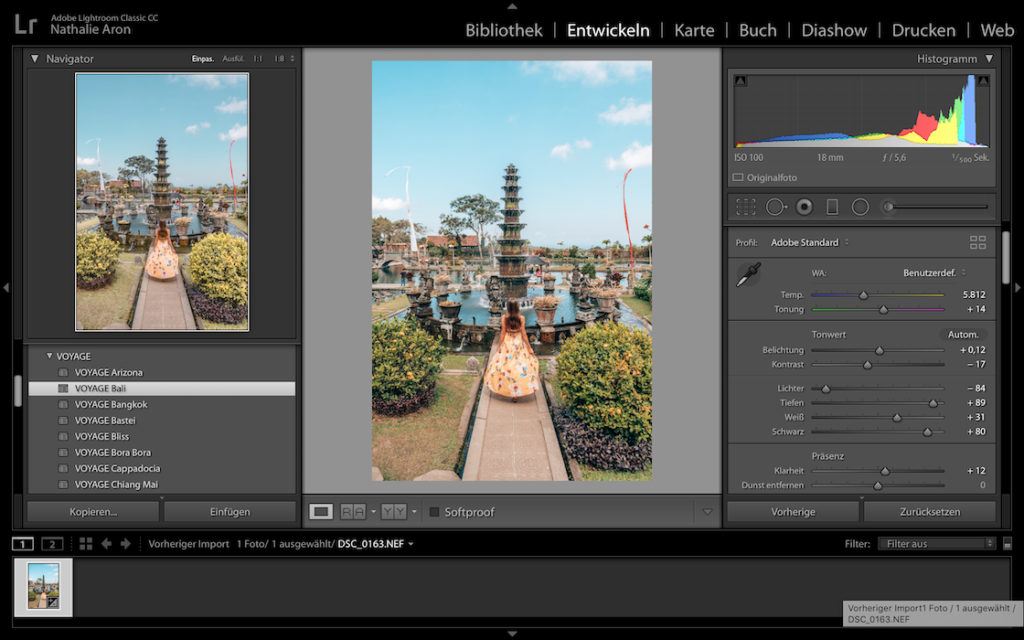Show main window display number 1

pos(23,543)
